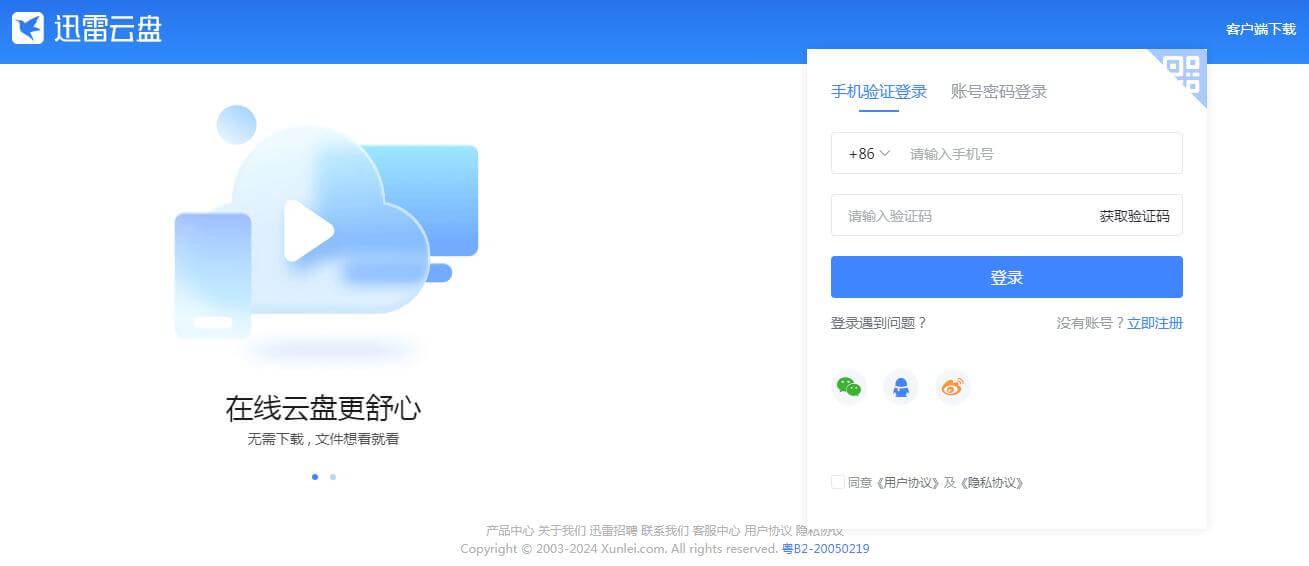The width and height of the screenshot is (1309, 566).
Task: Click the play icon in the cloud illustration
Action: coord(307,231)
